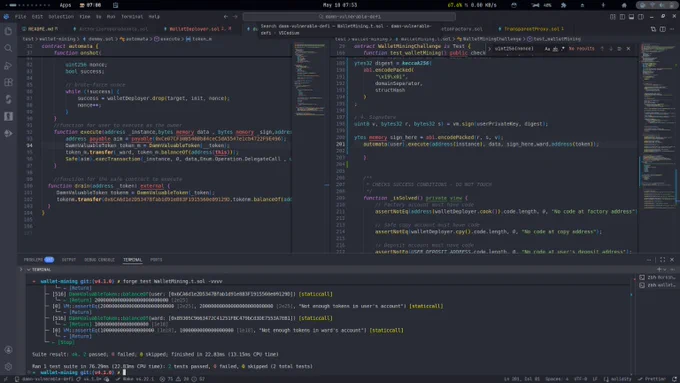680x383 pixels.
Task: Go to next match in find widget
Action: 611,49
